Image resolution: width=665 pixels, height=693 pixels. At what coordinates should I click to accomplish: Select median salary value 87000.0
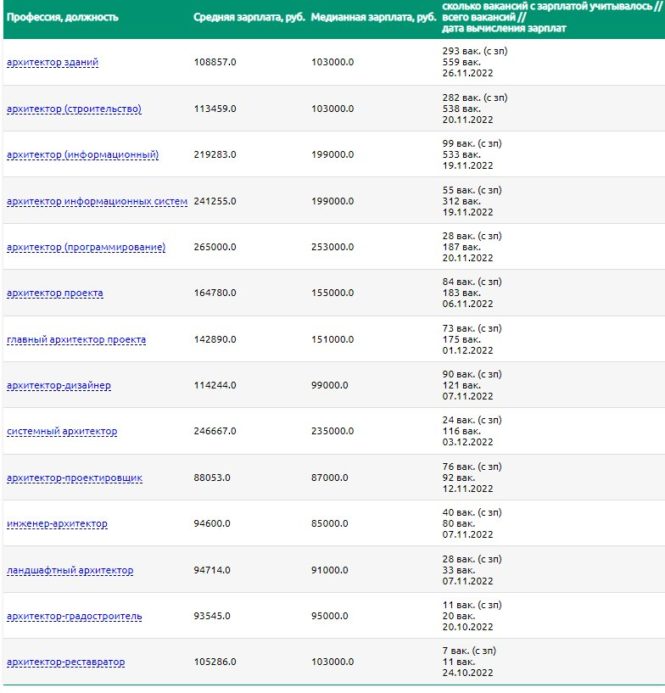[x=330, y=478]
